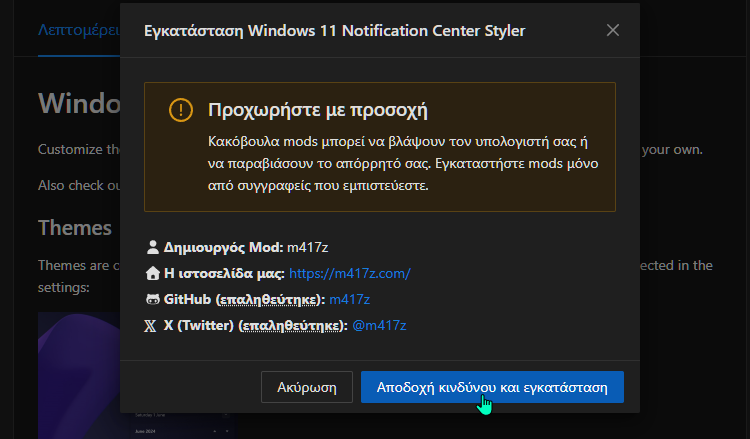Image resolution: width=750 pixels, height=439 pixels.
Task: Switch to the Λεπτομέρειες tab behind dialog
Action: (79, 30)
